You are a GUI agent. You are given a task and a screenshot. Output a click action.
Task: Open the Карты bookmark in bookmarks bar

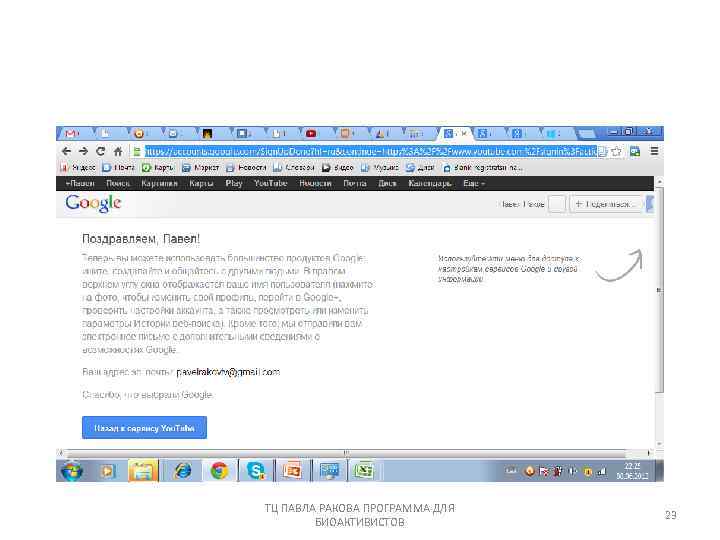coord(158,168)
